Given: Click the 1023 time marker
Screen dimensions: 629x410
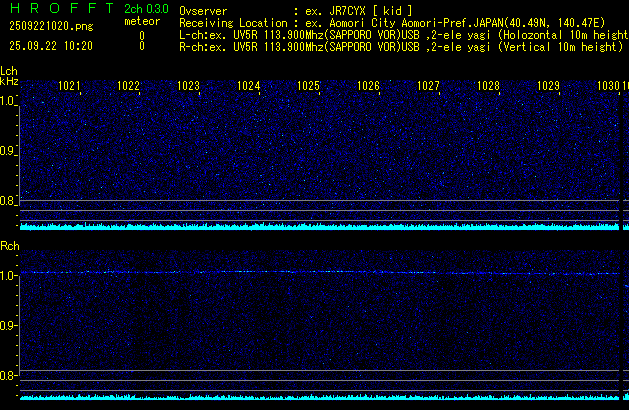Looking at the screenshot, I should (189, 87).
